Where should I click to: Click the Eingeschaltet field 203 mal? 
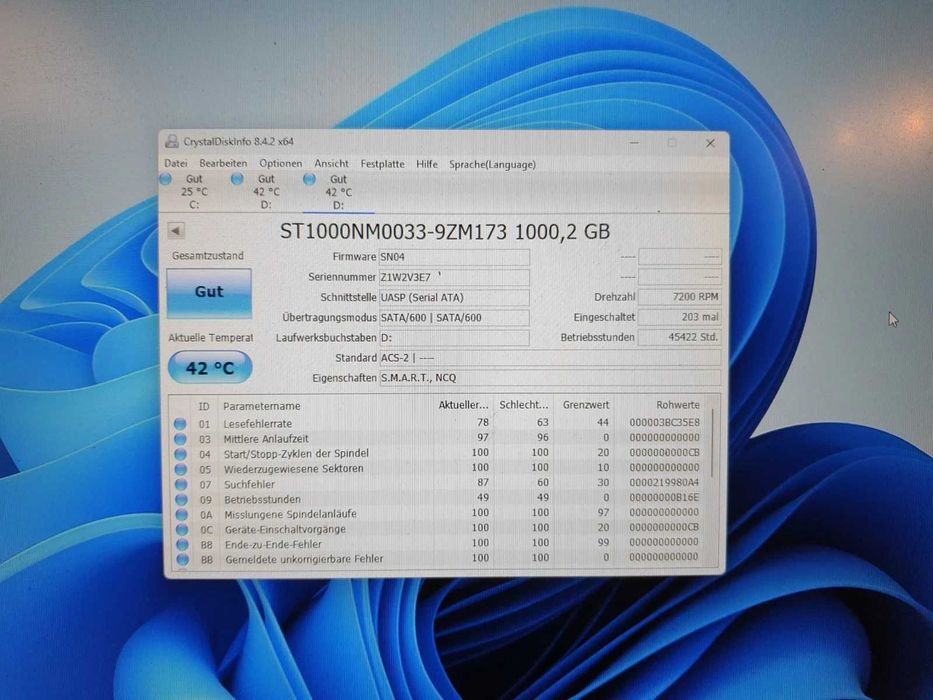(680, 317)
